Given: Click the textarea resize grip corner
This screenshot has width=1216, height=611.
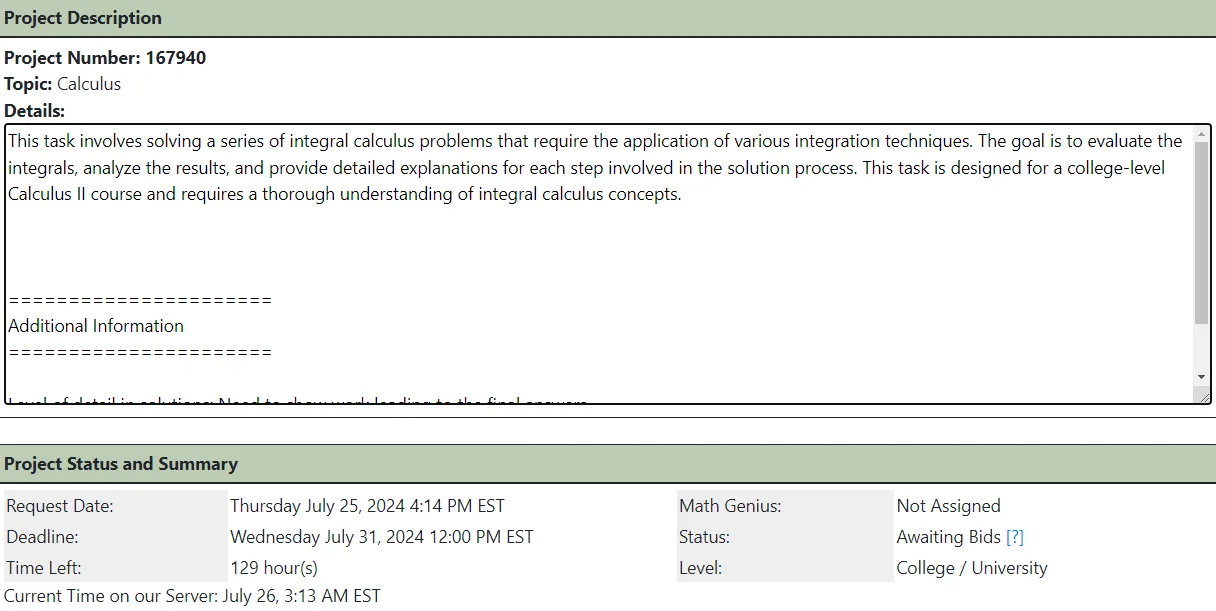Looking at the screenshot, I should (1203, 396).
